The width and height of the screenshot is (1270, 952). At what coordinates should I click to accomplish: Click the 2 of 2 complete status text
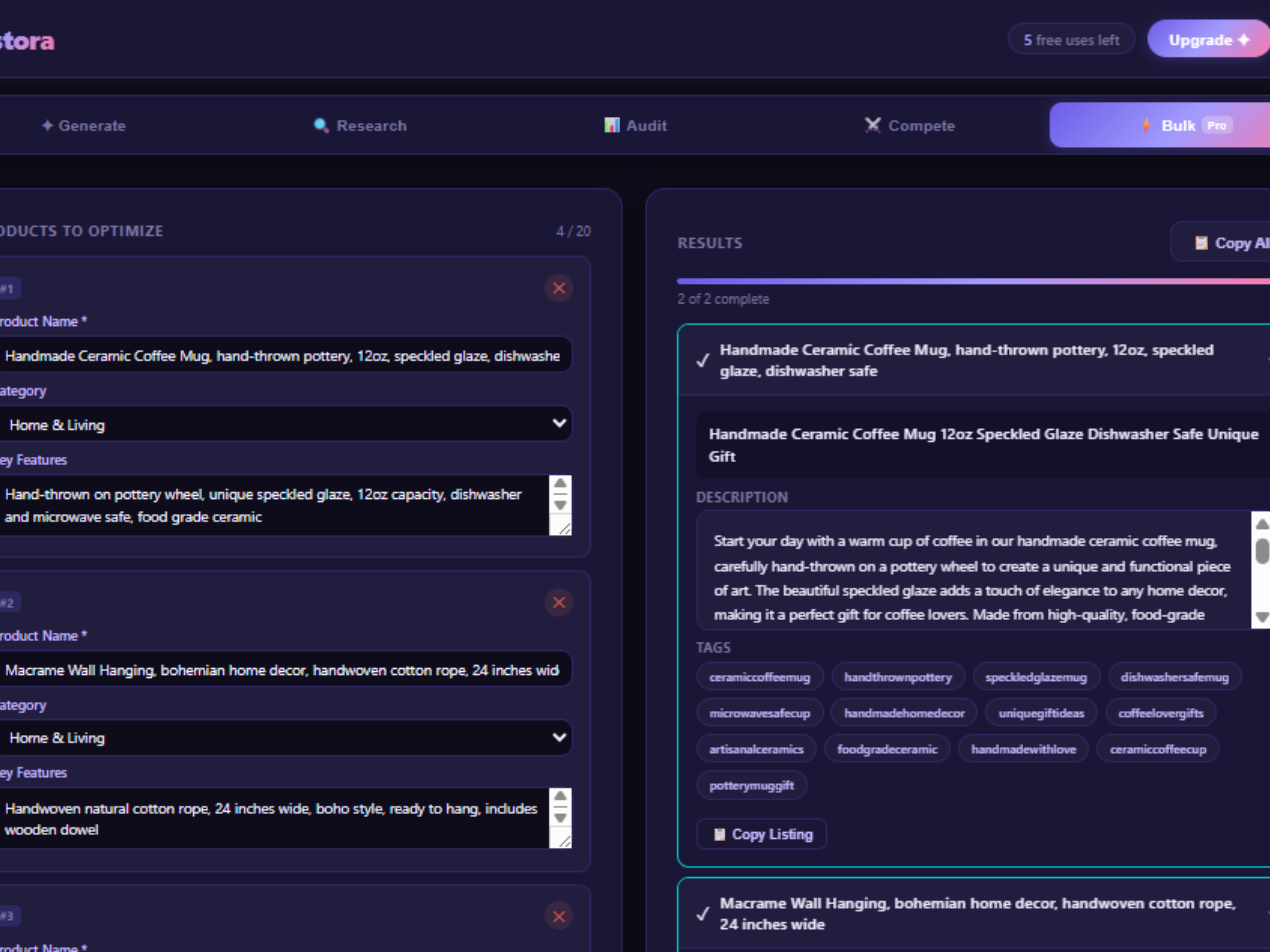click(x=723, y=299)
